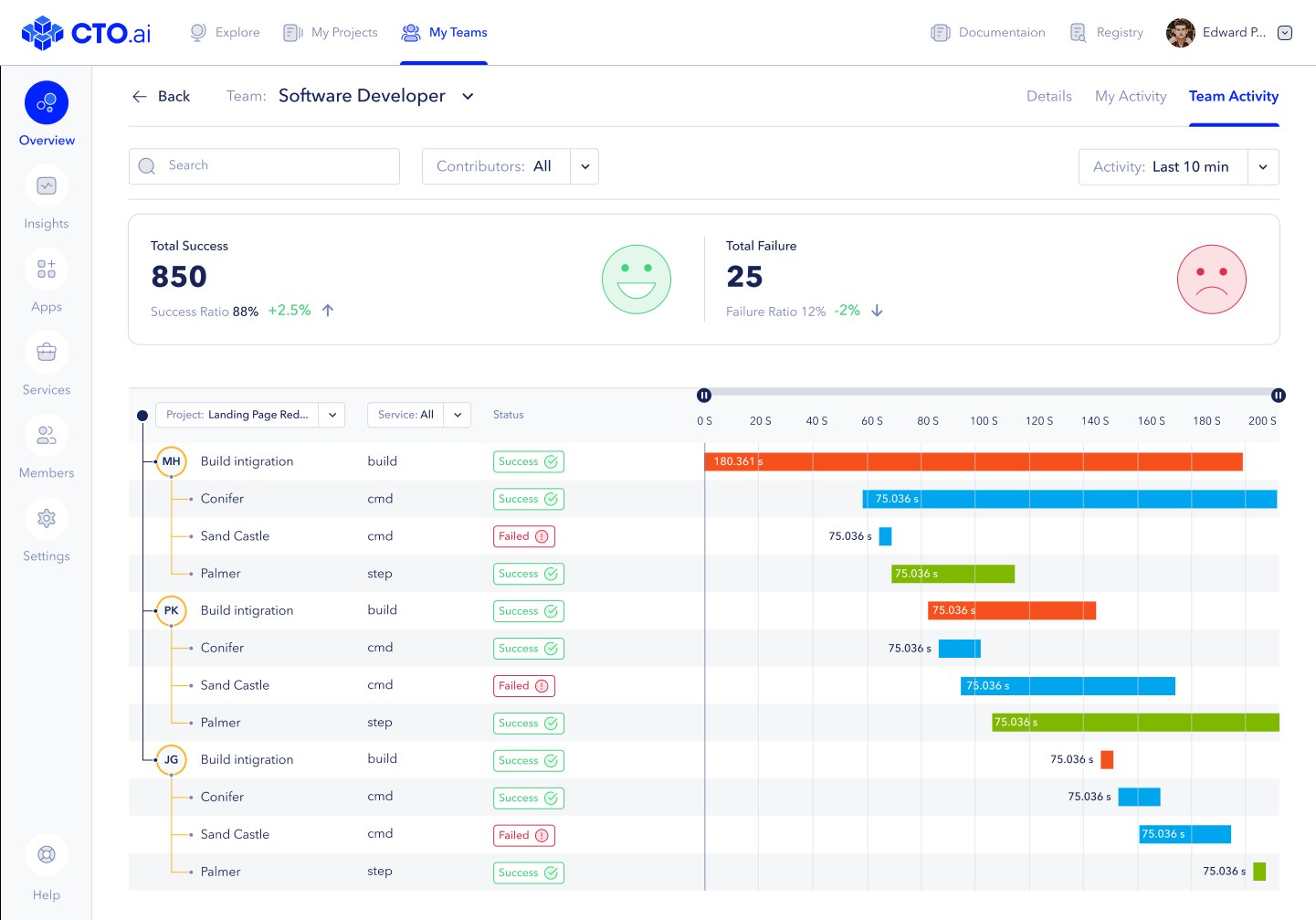Click the red sad face icon
1316x920 pixels.
tap(1212, 280)
